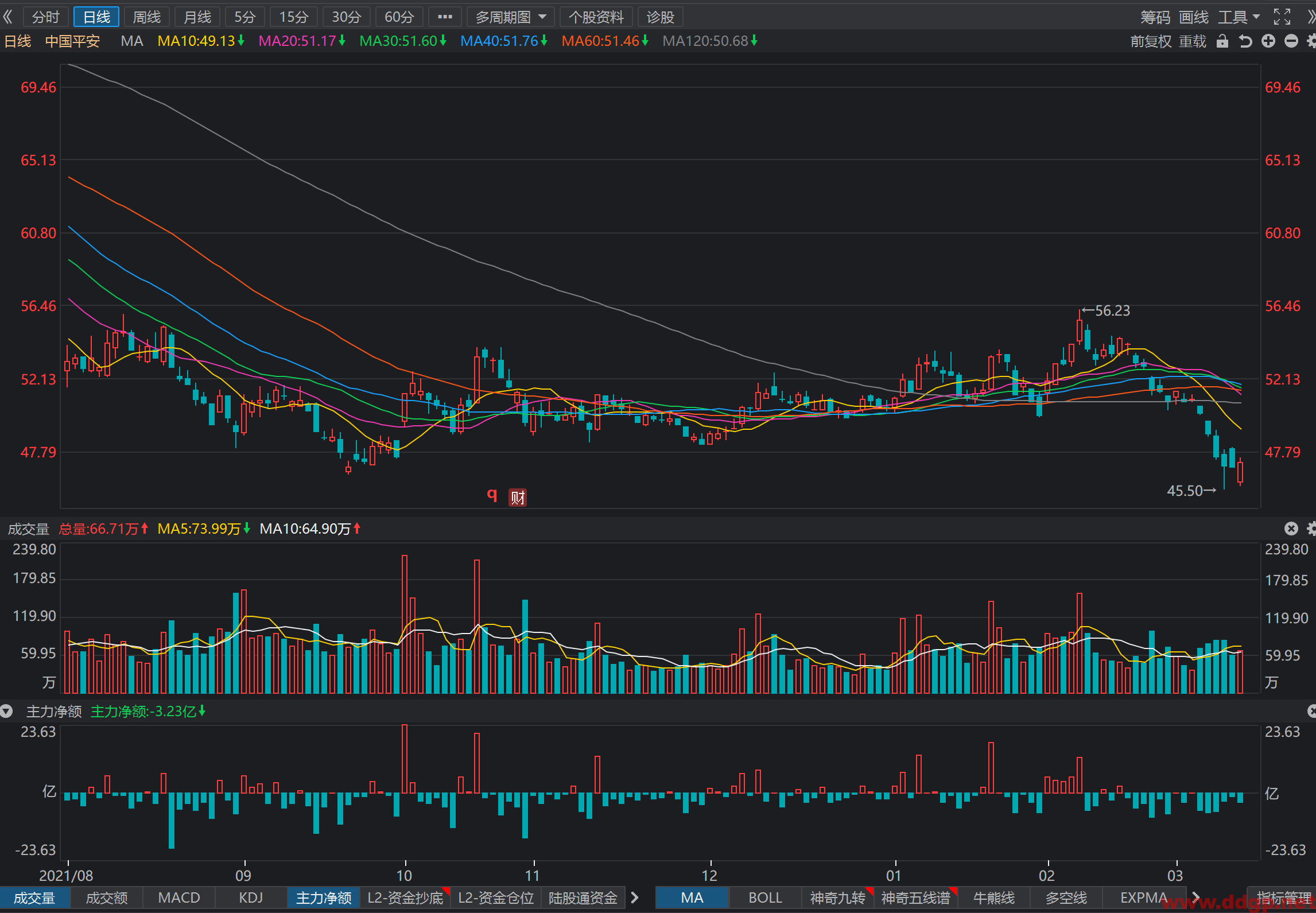Image resolution: width=1316 pixels, height=913 pixels.
Task: Select the 成交额 indicator tab
Action: pyautogui.click(x=107, y=898)
